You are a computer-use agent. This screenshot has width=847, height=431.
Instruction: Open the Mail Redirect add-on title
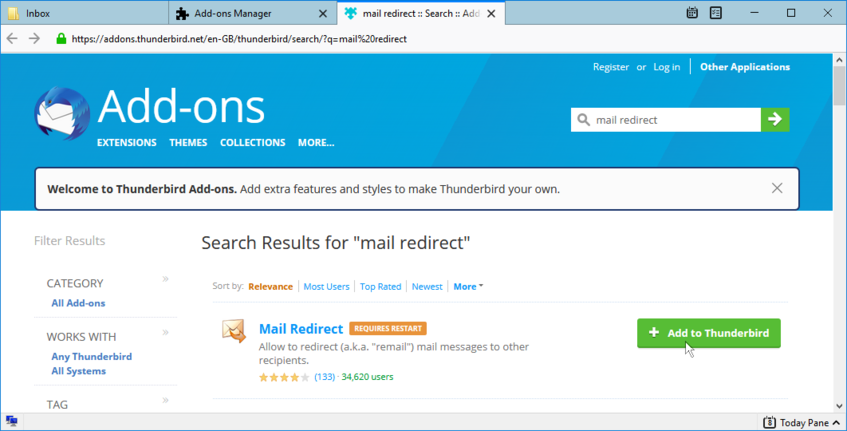coord(301,328)
